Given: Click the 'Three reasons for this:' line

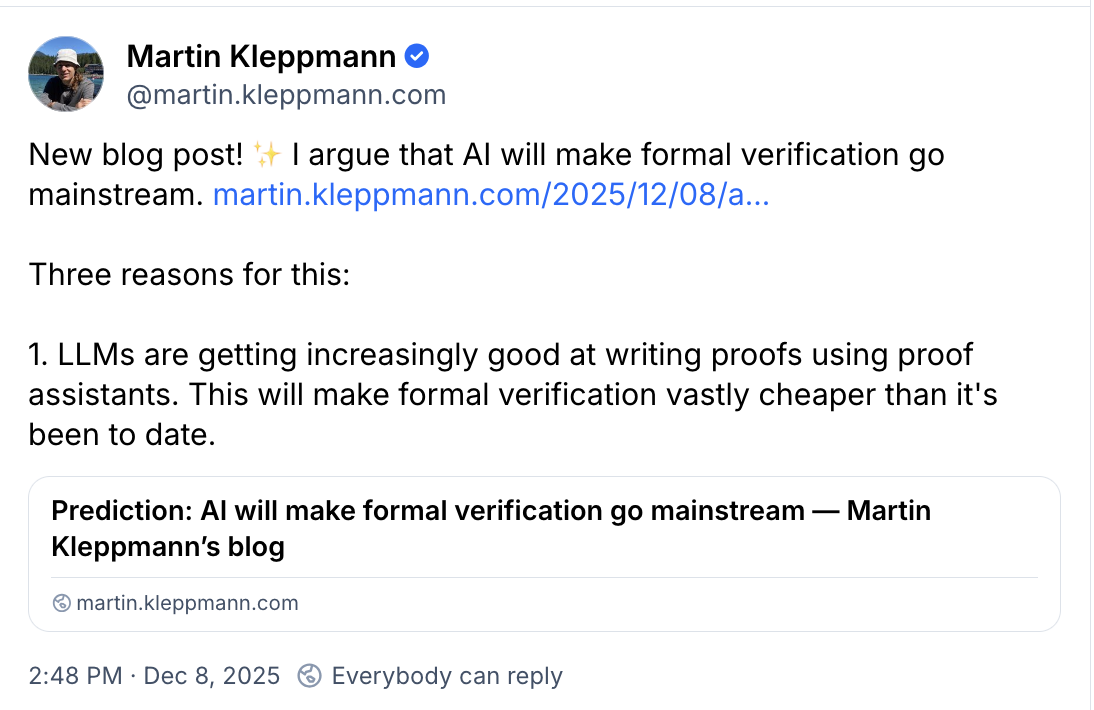Looking at the screenshot, I should point(189,274).
